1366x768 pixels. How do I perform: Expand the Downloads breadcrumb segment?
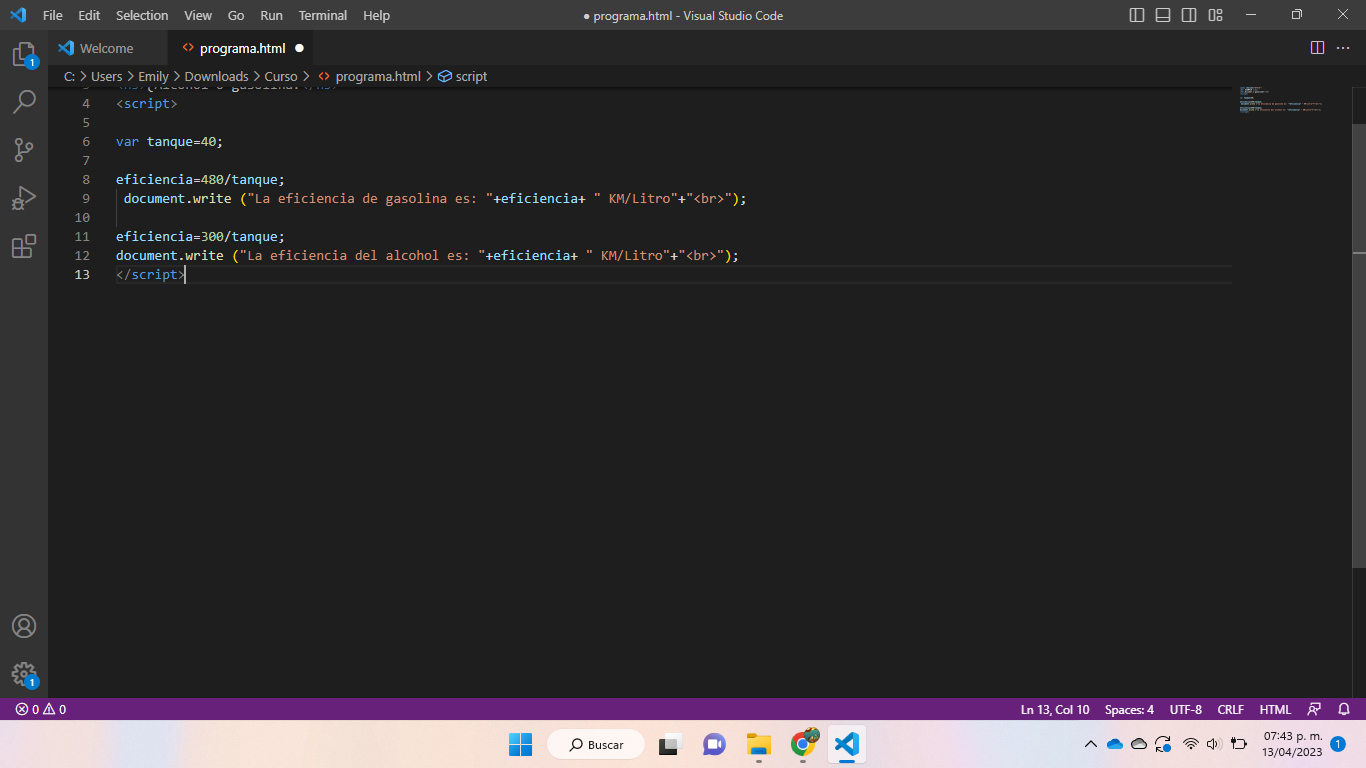(x=216, y=76)
